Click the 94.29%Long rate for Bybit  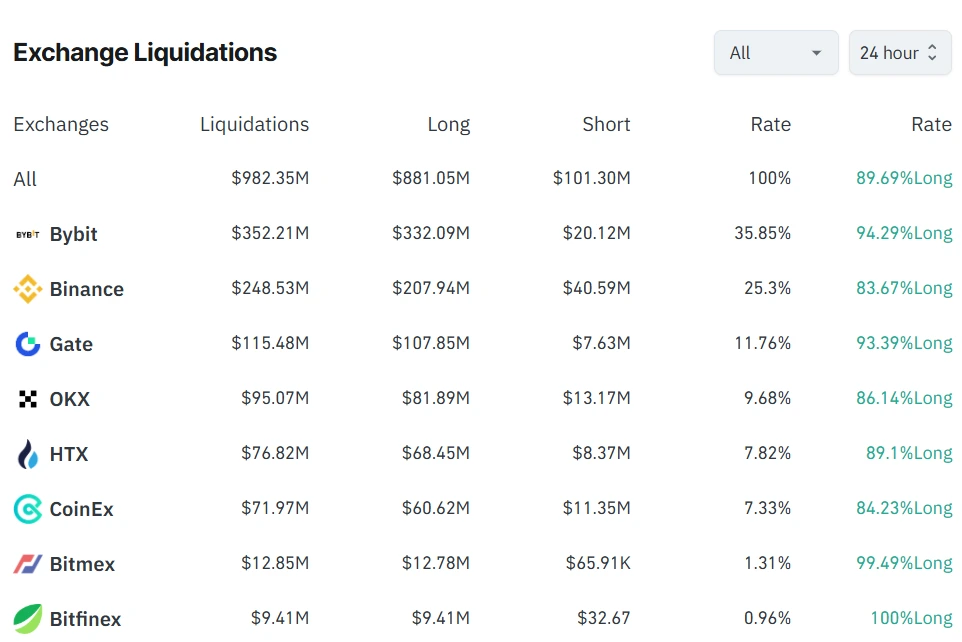904,234
